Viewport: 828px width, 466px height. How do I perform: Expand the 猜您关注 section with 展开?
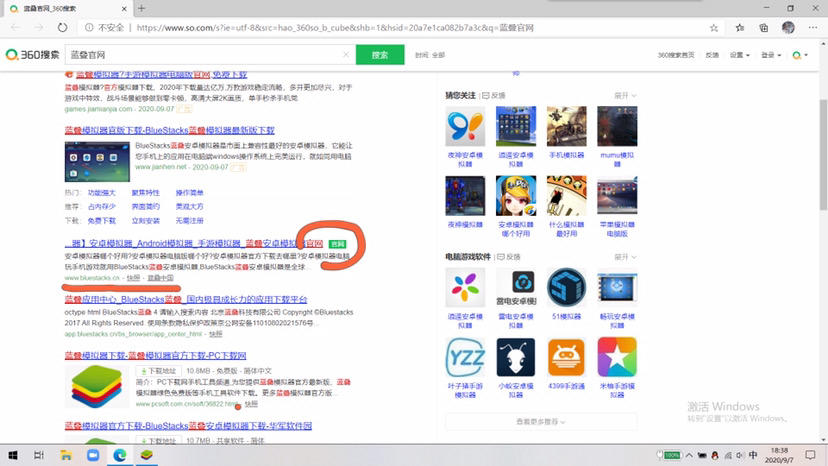[x=624, y=95]
